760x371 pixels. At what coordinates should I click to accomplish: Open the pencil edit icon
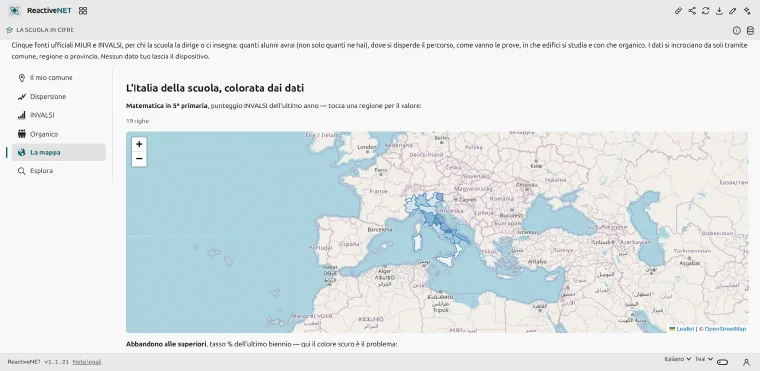(733, 11)
